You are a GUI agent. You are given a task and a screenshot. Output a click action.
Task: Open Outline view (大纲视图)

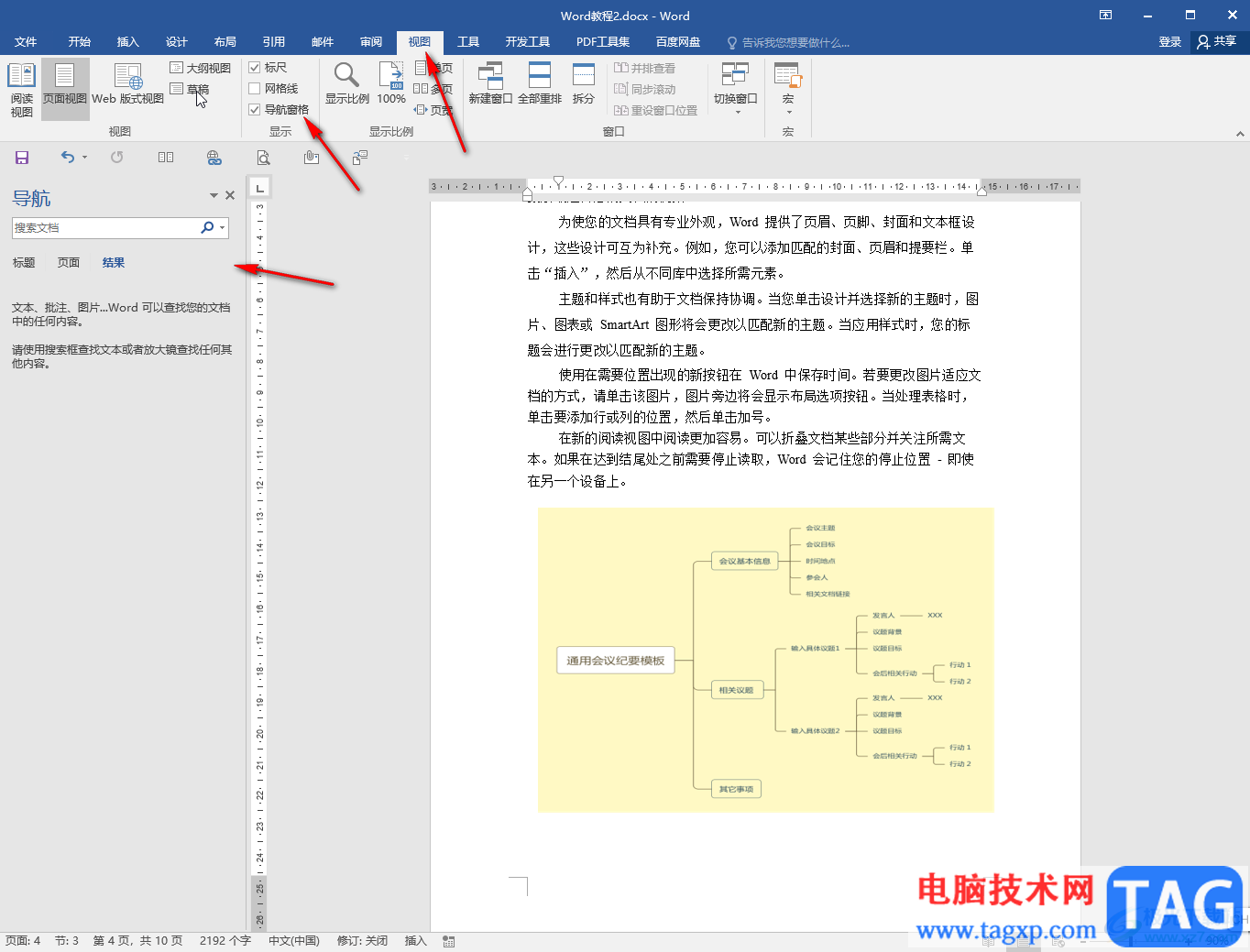201,68
